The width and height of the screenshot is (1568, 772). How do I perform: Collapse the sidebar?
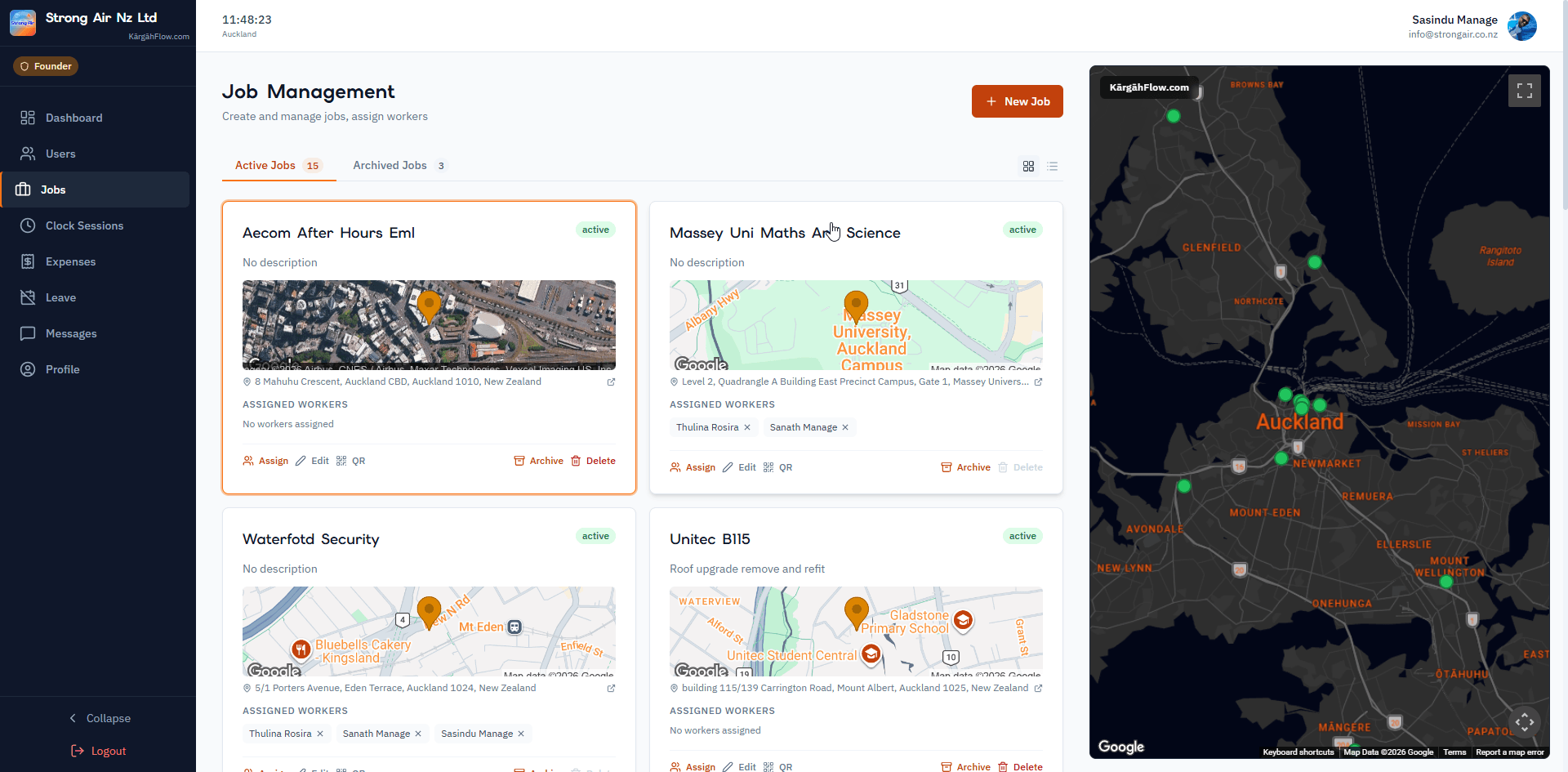pyautogui.click(x=98, y=718)
